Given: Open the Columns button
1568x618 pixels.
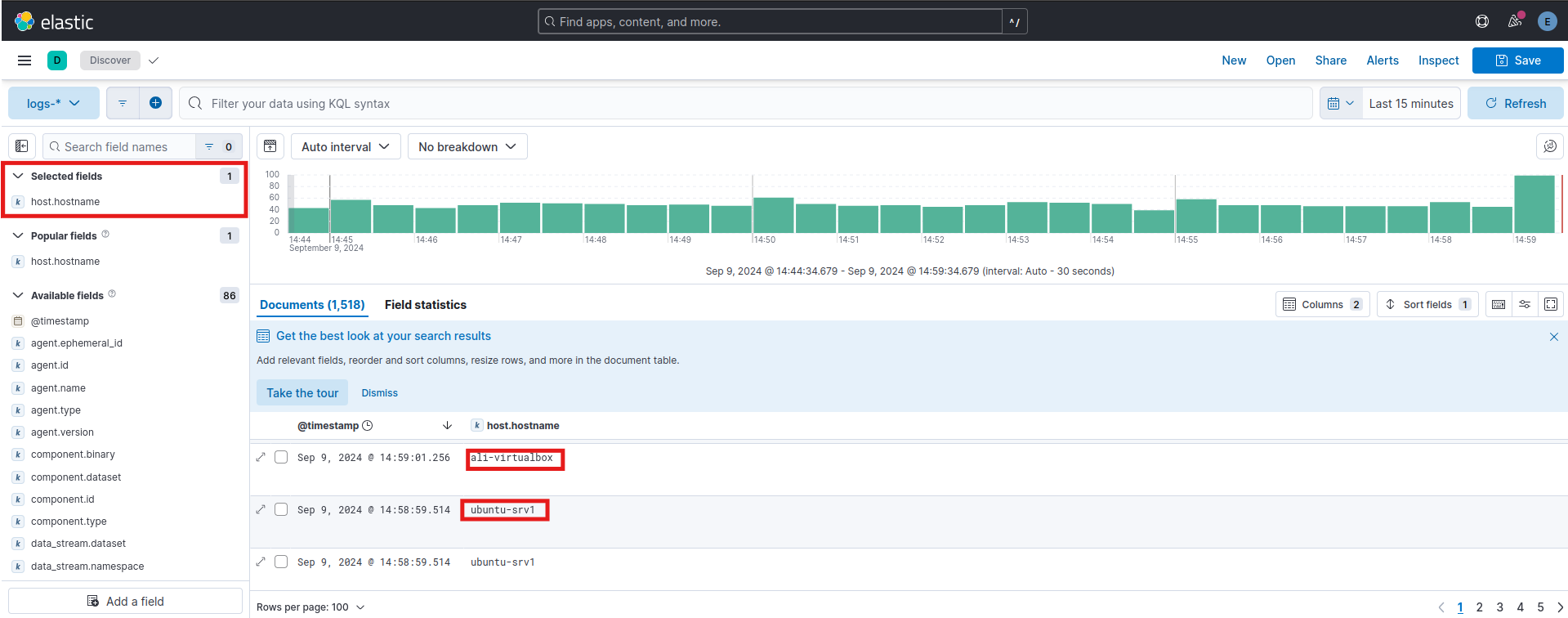Looking at the screenshot, I should (x=1323, y=304).
